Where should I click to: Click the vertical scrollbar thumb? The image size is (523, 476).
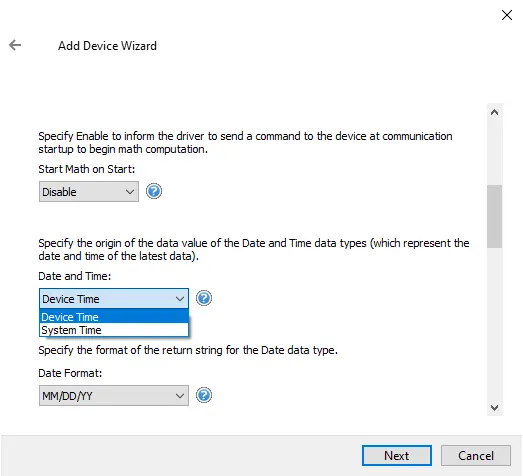494,216
